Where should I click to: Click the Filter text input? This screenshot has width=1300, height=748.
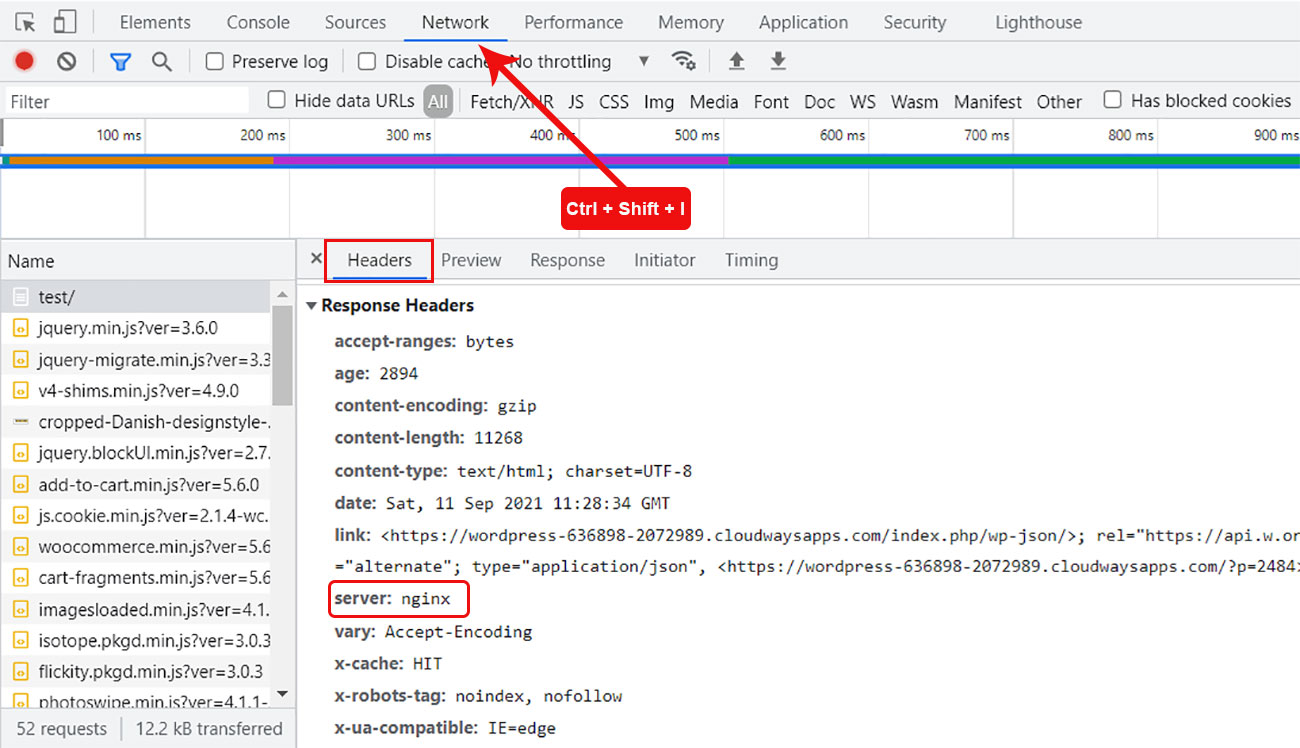click(x=127, y=101)
